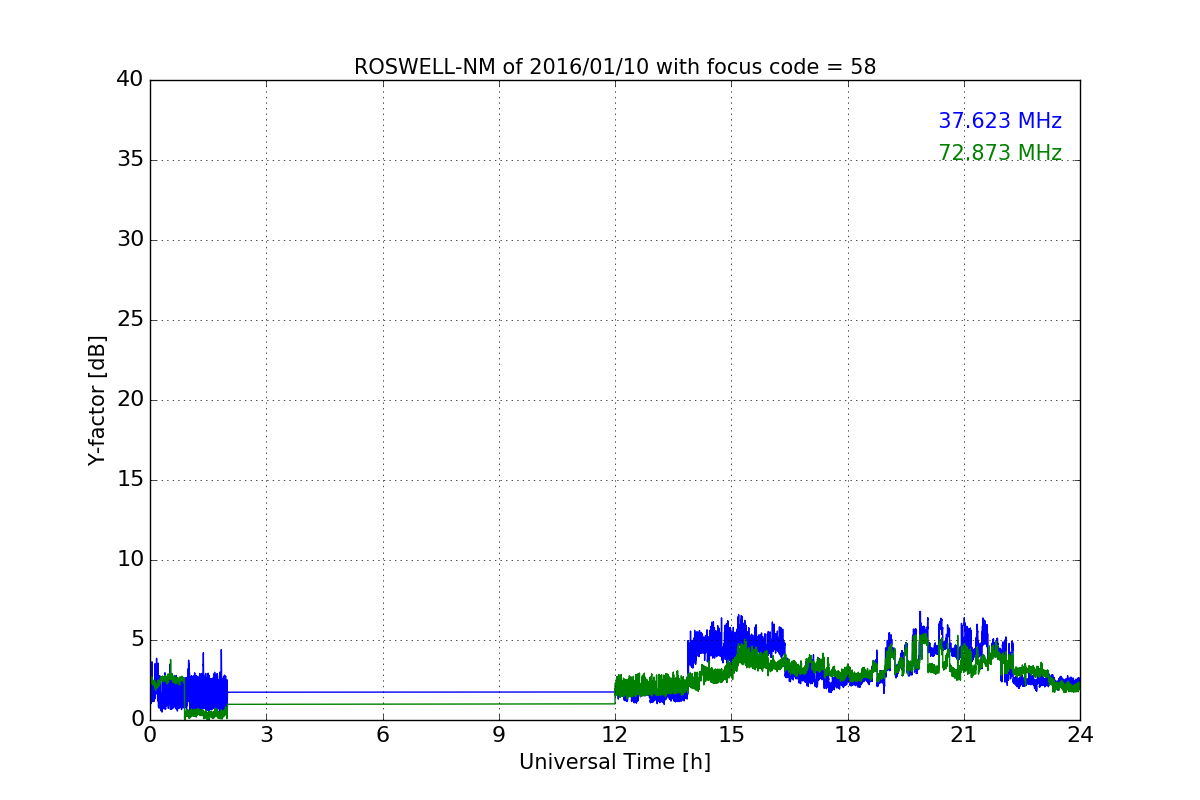Click the 10 y-axis tick label
1200x800 pixels.
pos(129,560)
